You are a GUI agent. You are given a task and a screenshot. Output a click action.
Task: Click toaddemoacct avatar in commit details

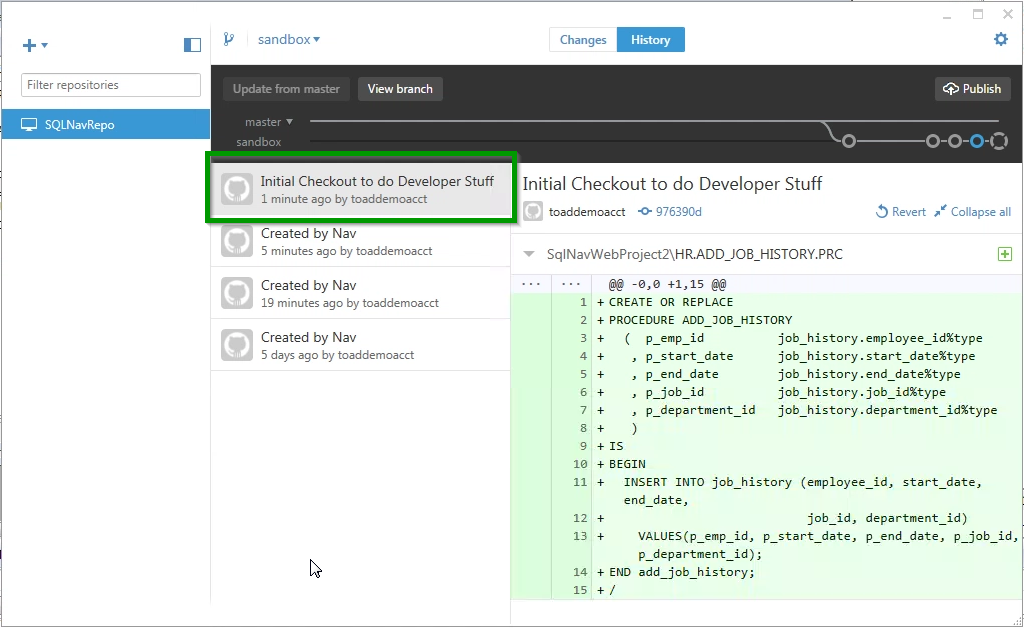point(533,212)
